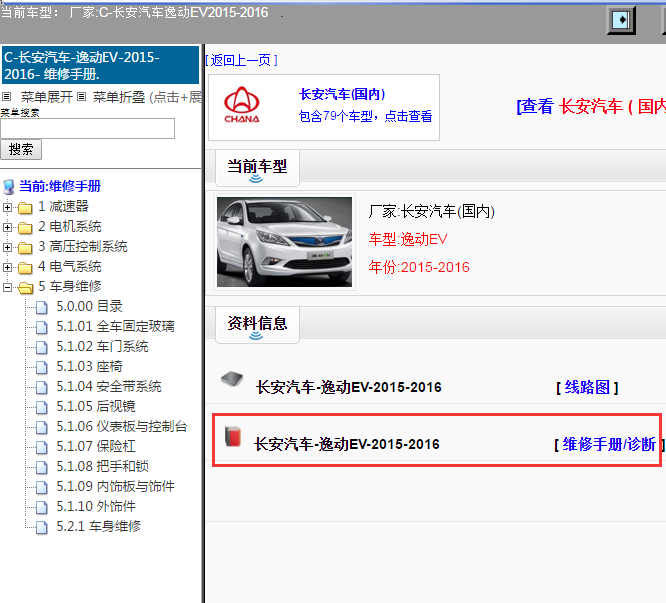Click the folder icon for 1 减速器
The image size is (666, 603).
click(25, 208)
